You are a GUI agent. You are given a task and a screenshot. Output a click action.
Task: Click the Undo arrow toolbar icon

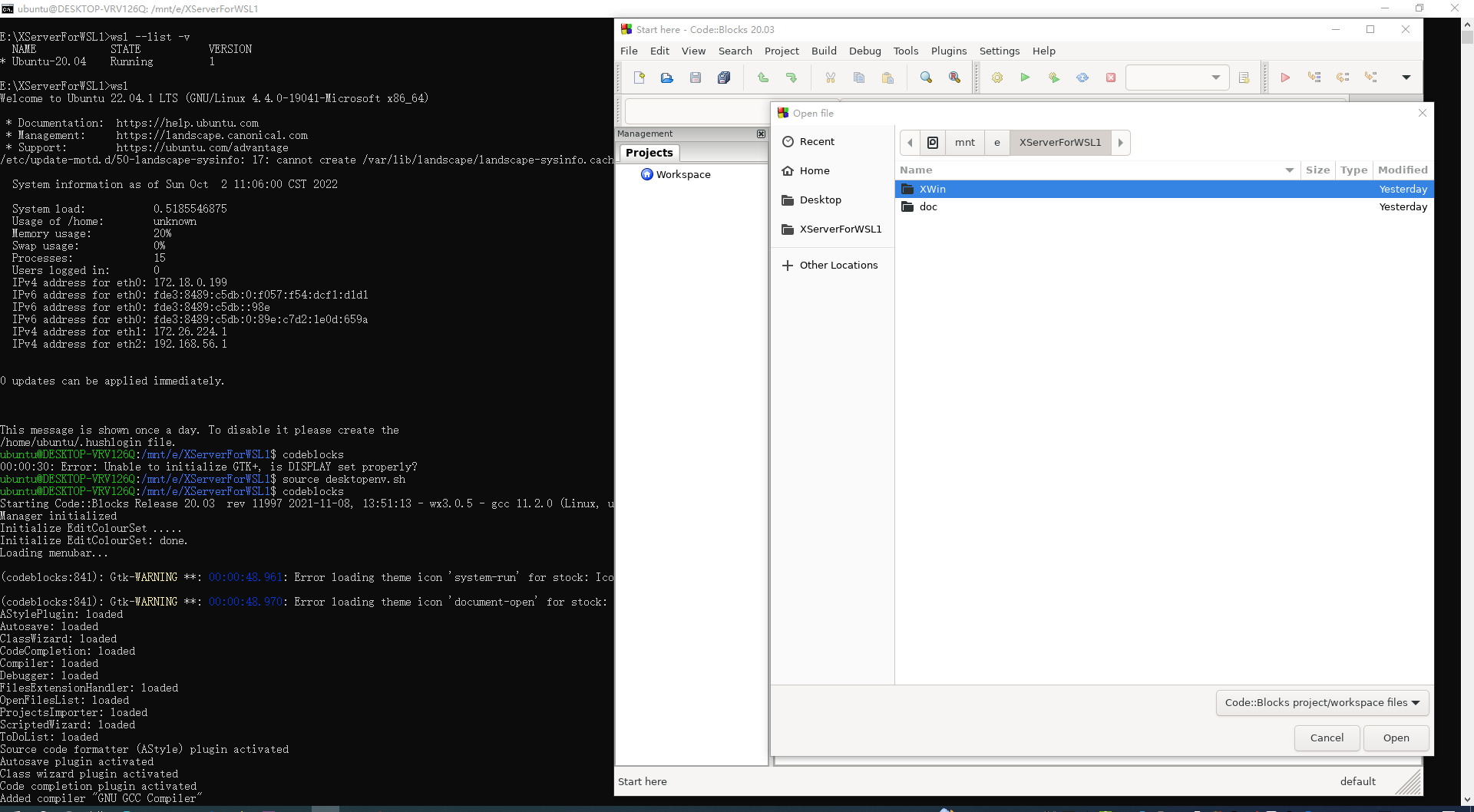(763, 78)
